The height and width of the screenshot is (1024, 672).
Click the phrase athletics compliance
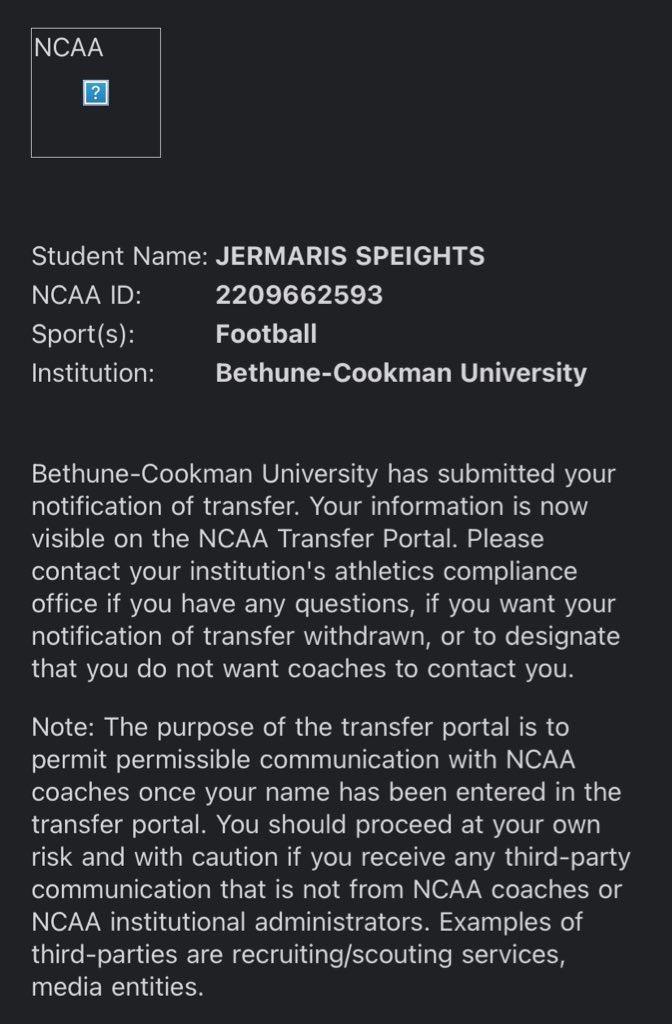click(x=456, y=571)
